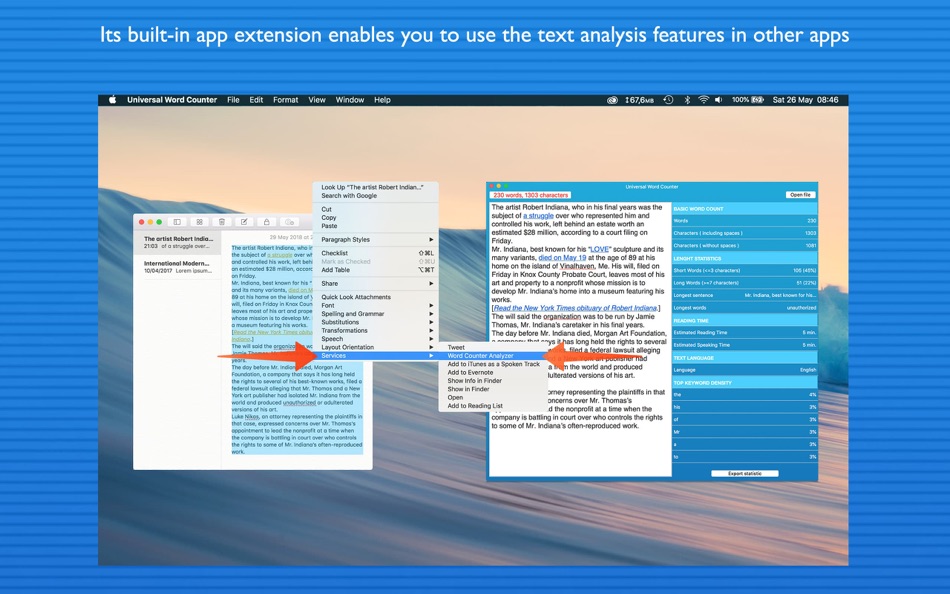Click the battery status icon
Screen dimensions: 950x594
coord(757,100)
